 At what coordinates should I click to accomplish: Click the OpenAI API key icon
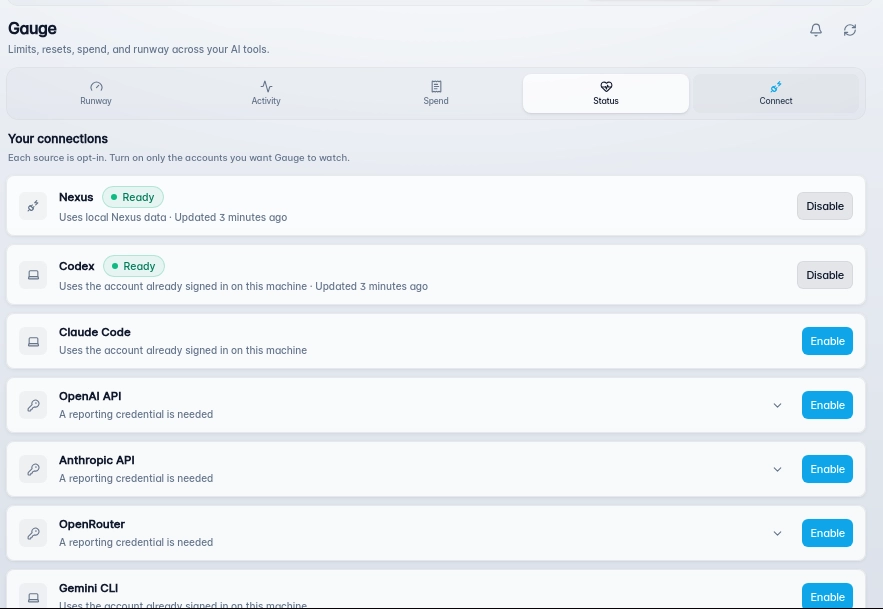tap(33, 405)
